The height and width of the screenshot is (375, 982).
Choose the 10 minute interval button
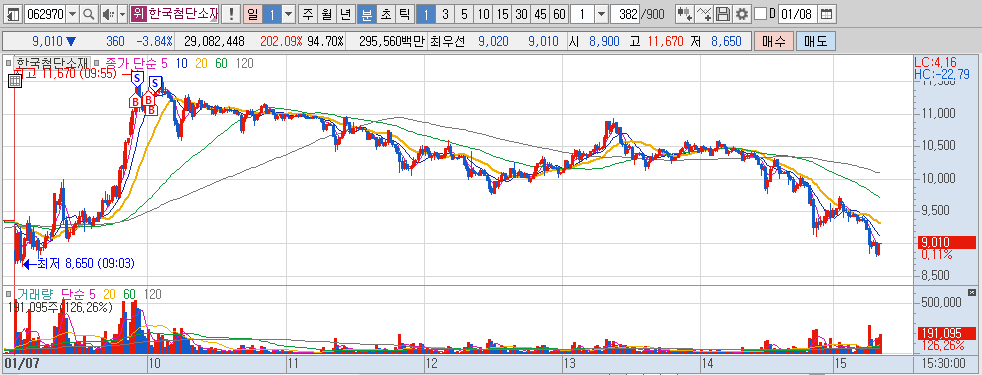click(x=483, y=13)
